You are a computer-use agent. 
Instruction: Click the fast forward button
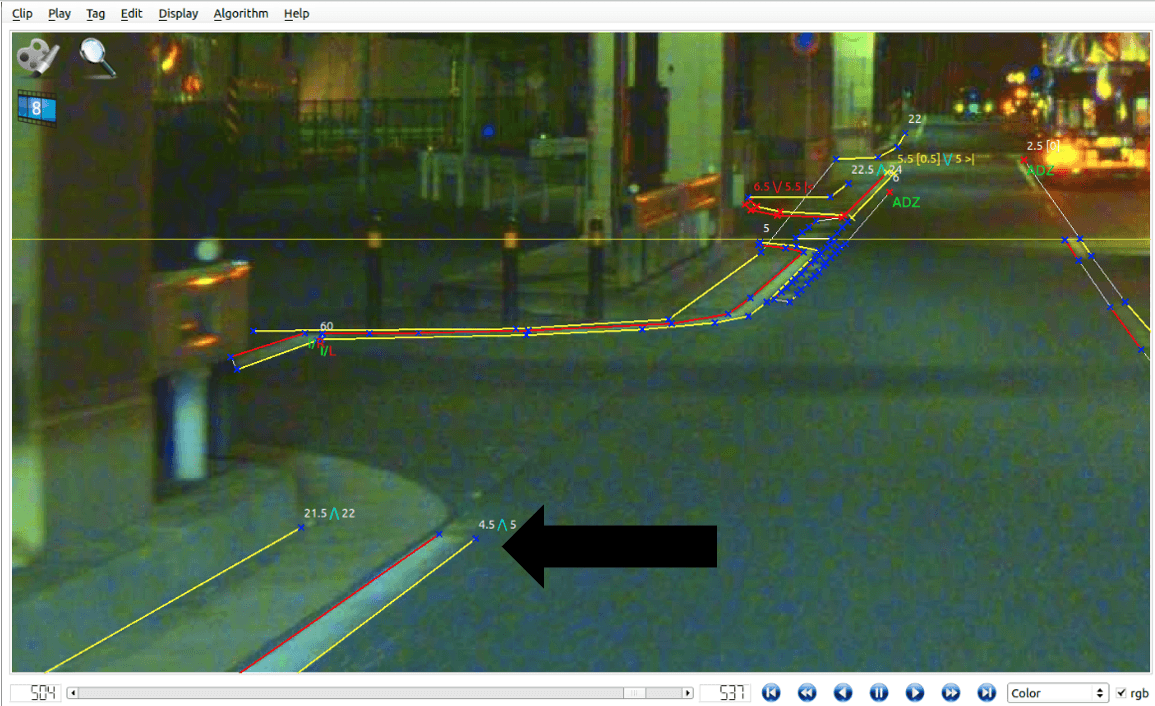click(x=951, y=693)
